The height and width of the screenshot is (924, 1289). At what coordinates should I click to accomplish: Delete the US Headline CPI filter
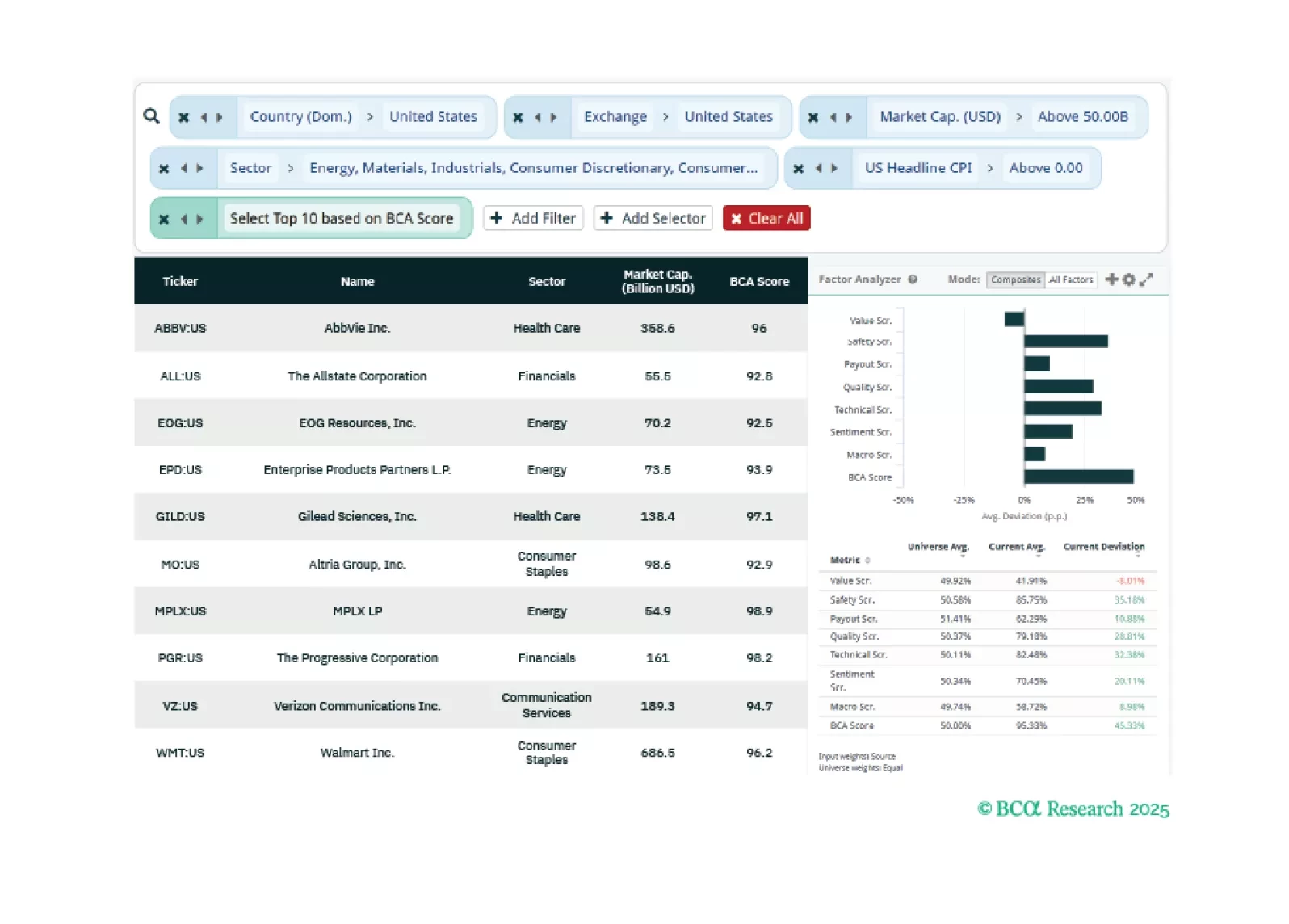(798, 168)
